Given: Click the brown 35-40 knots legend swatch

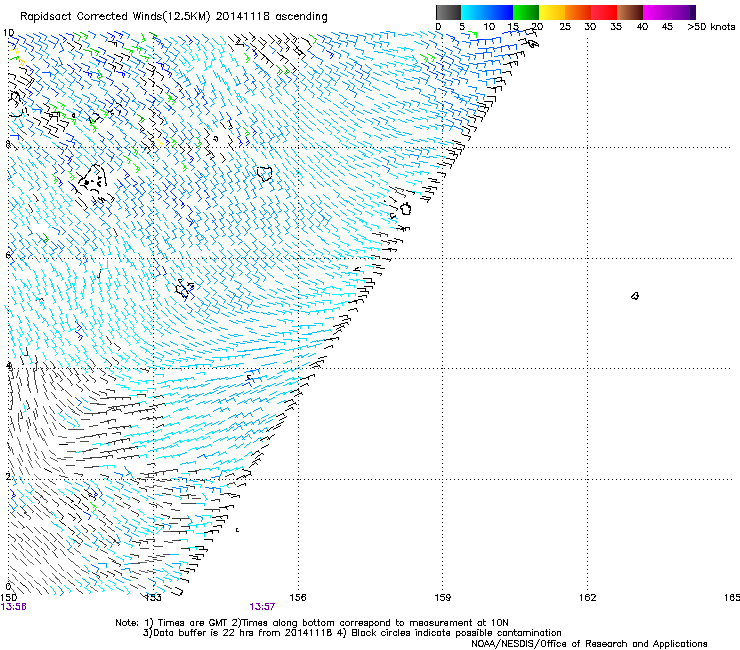Looking at the screenshot, I should click(630, 12).
